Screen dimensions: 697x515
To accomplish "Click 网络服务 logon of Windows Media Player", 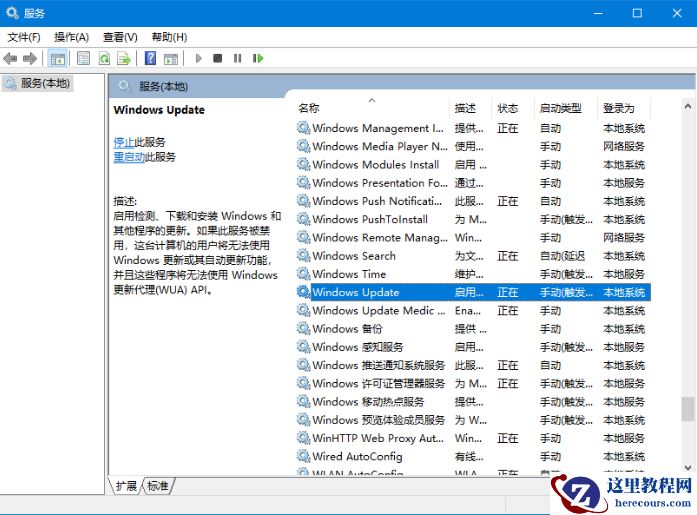I will coord(624,146).
